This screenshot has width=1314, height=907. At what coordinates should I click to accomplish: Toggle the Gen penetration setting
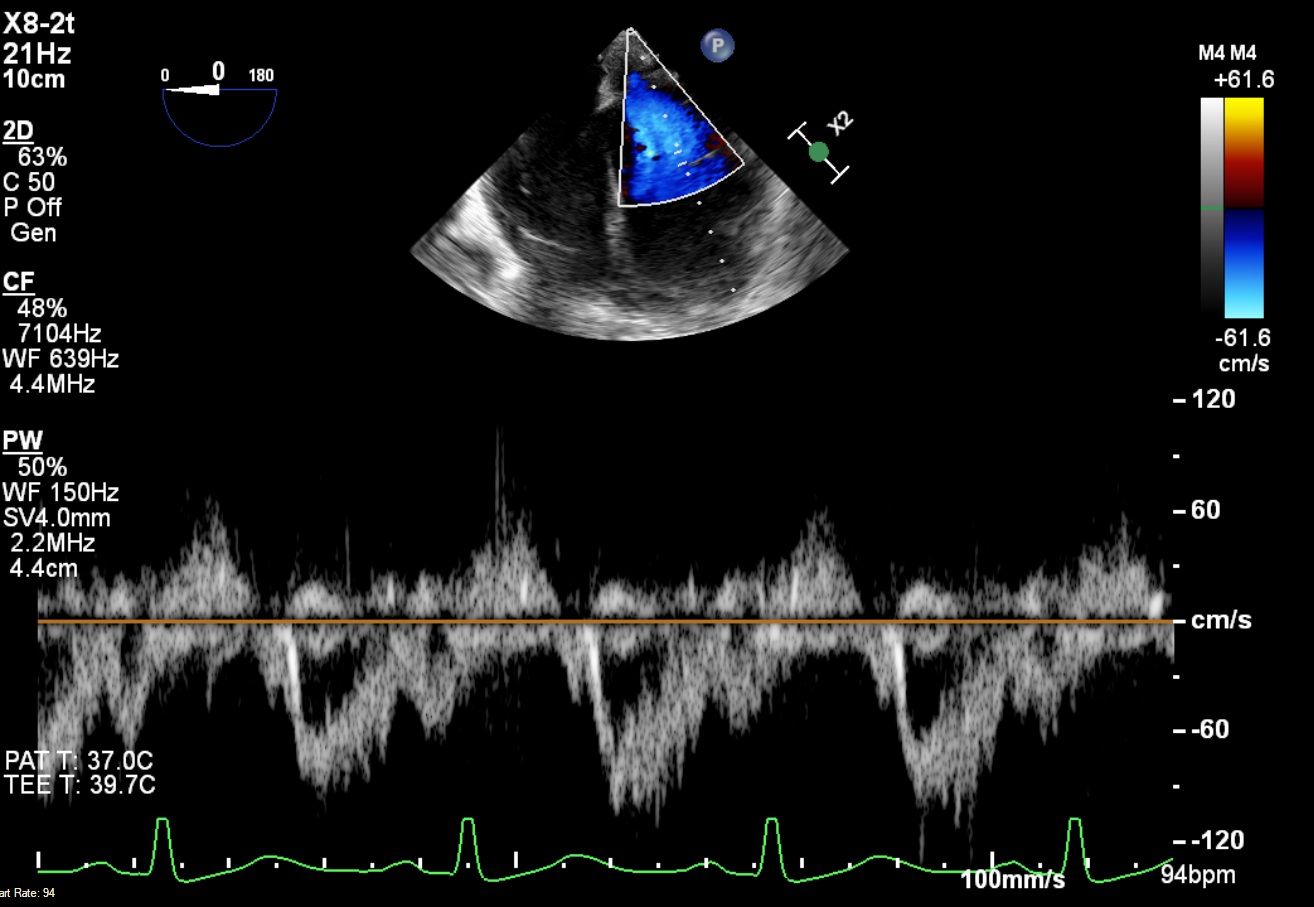33,233
